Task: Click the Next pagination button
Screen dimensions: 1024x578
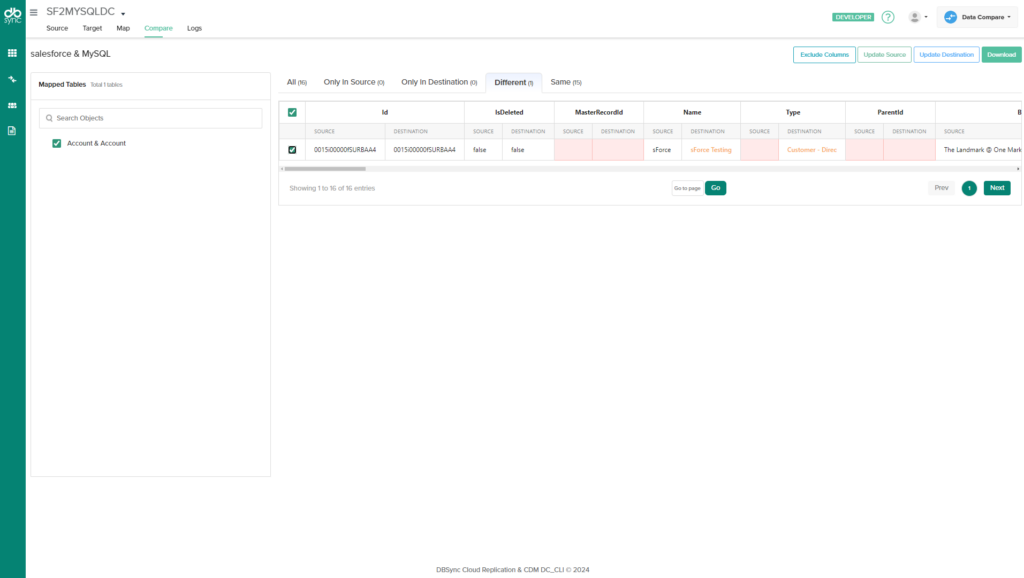Action: pyautogui.click(x=997, y=188)
